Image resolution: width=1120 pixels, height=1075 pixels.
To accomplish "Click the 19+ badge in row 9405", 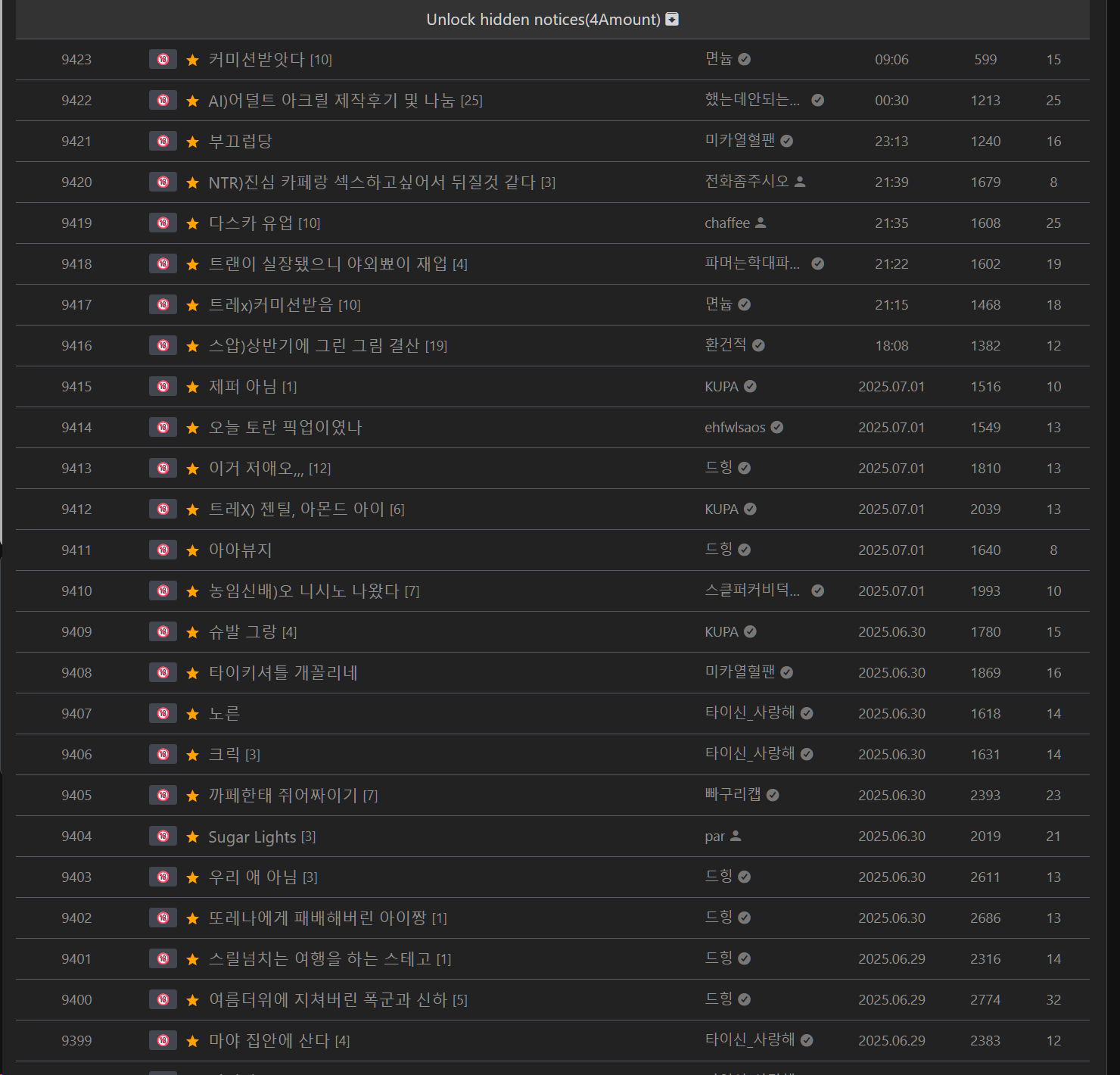I will point(163,795).
